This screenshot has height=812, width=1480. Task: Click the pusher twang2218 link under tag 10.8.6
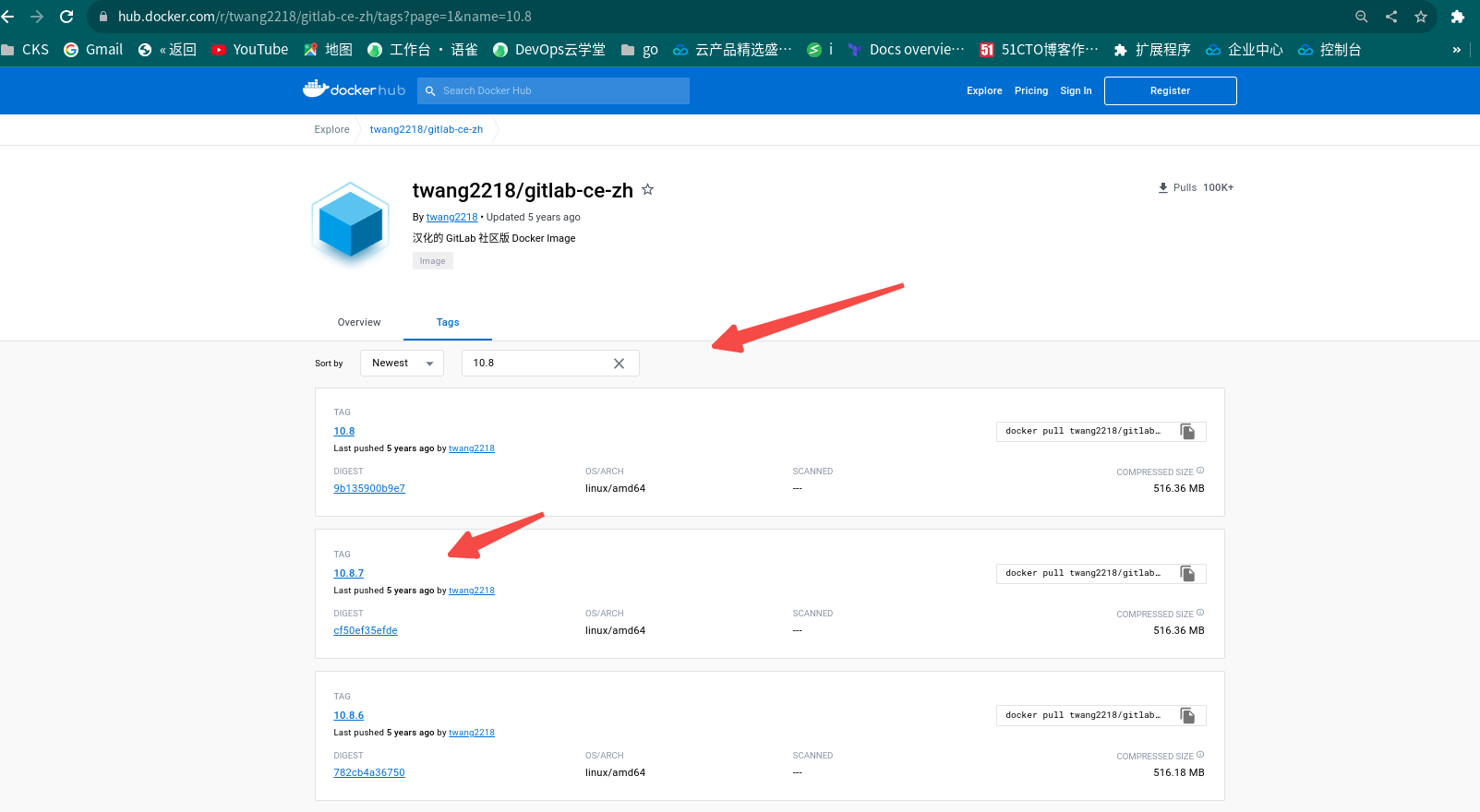pos(472,733)
